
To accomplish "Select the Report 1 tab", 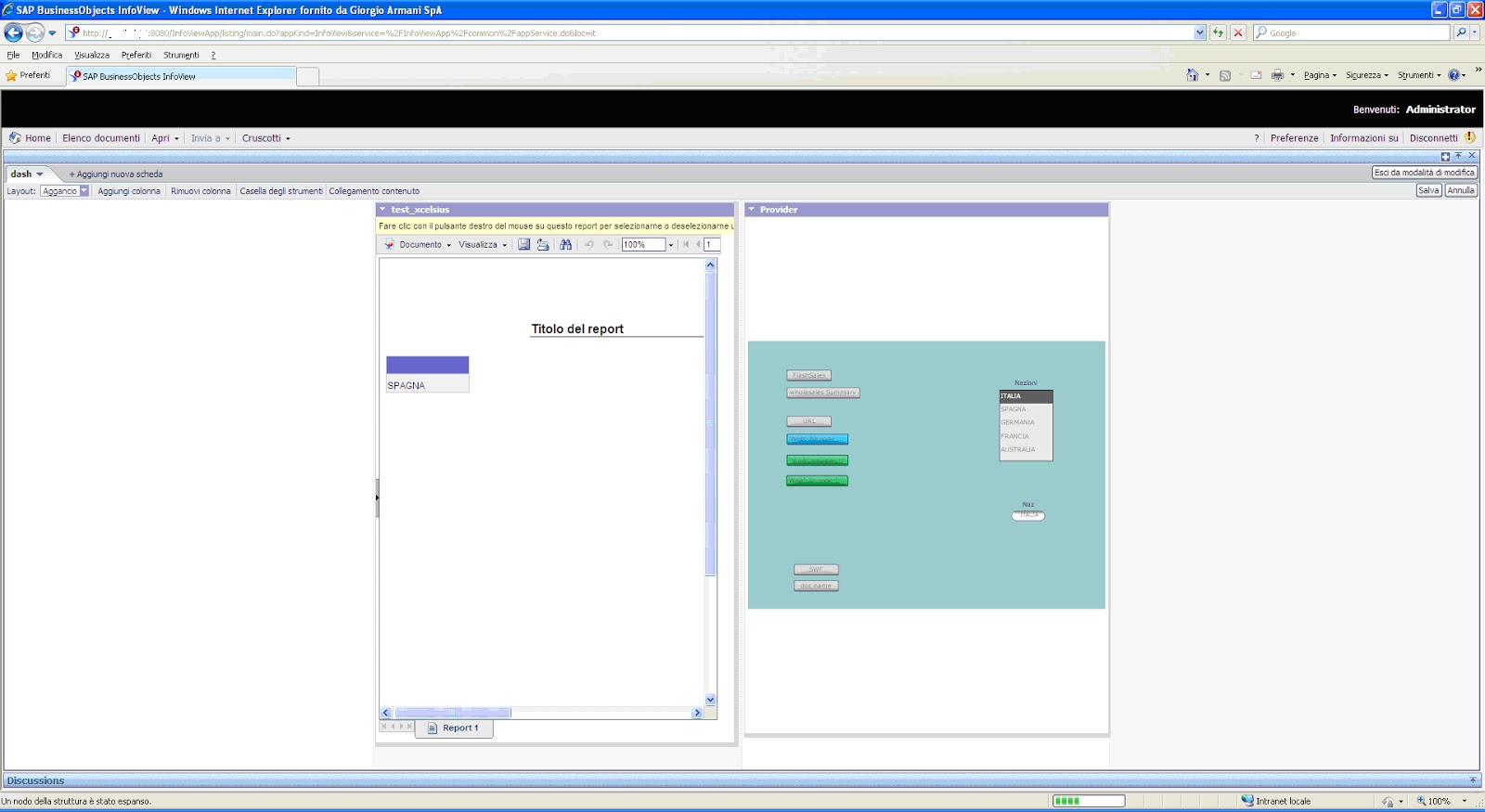I will tap(454, 728).
